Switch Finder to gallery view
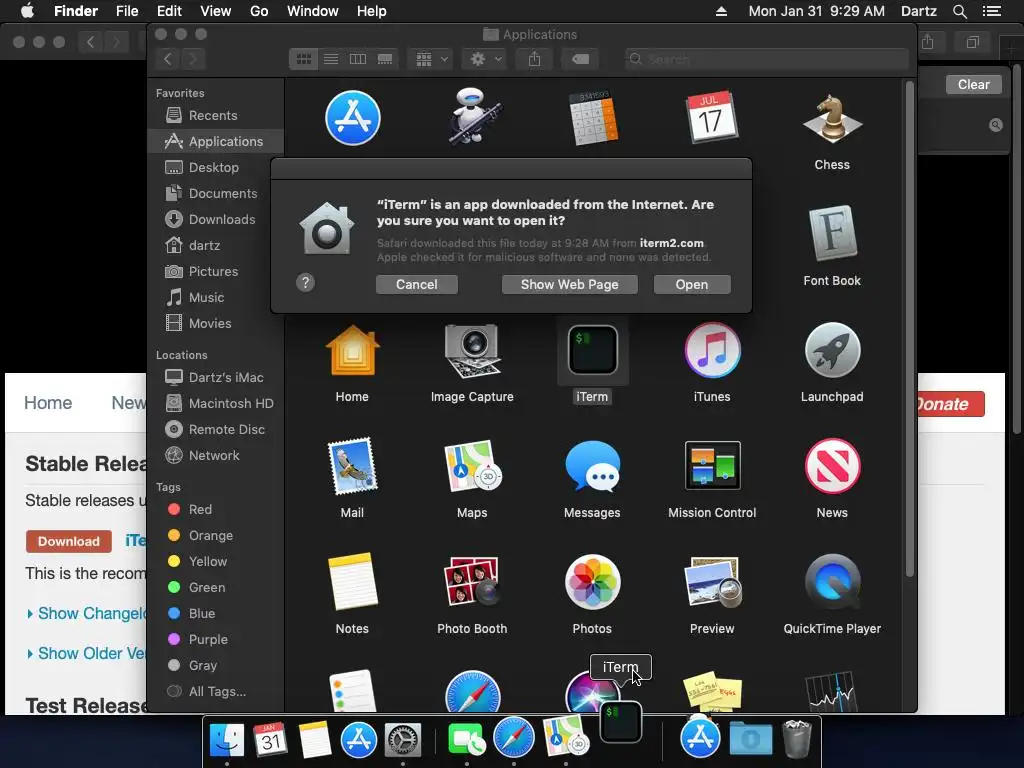Image resolution: width=1024 pixels, height=768 pixels. coord(385,59)
